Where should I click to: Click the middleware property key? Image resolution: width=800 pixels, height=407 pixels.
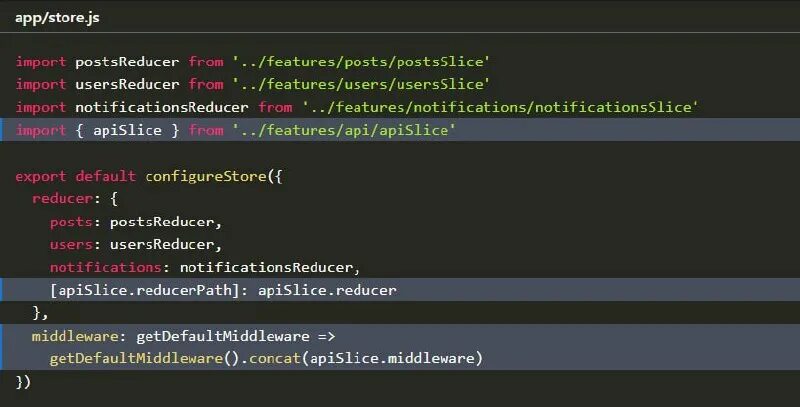75,337
